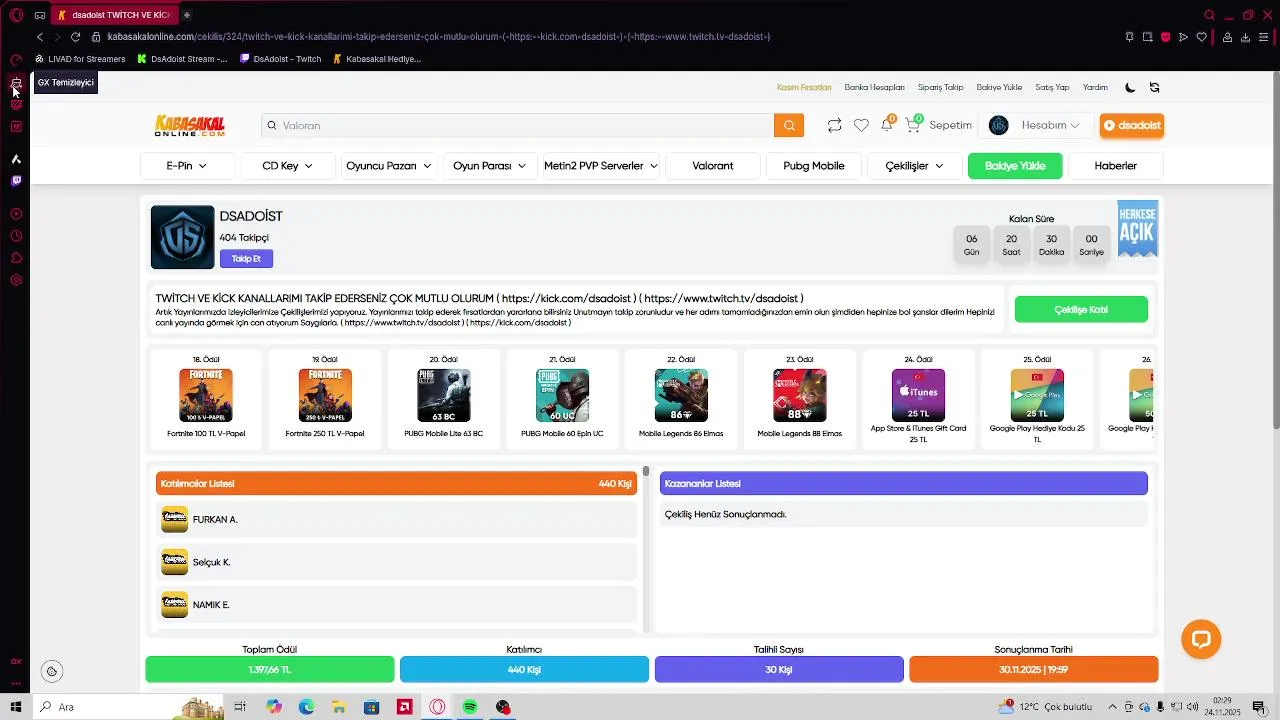
Task: Select PUBG Mobile 60 Epin UC prize
Action: [562, 398]
